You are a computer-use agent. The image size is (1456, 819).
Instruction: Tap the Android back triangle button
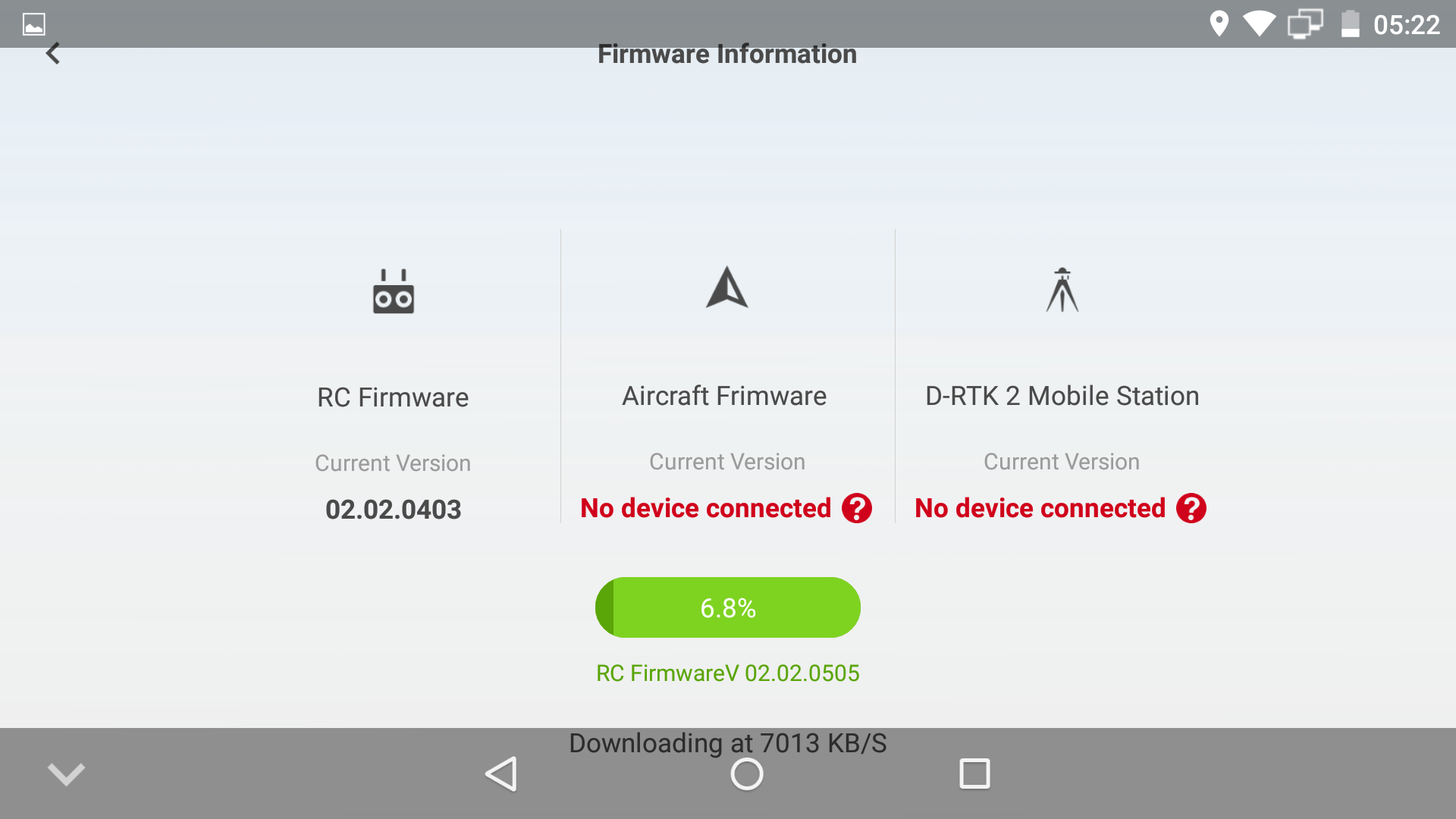coord(501,774)
